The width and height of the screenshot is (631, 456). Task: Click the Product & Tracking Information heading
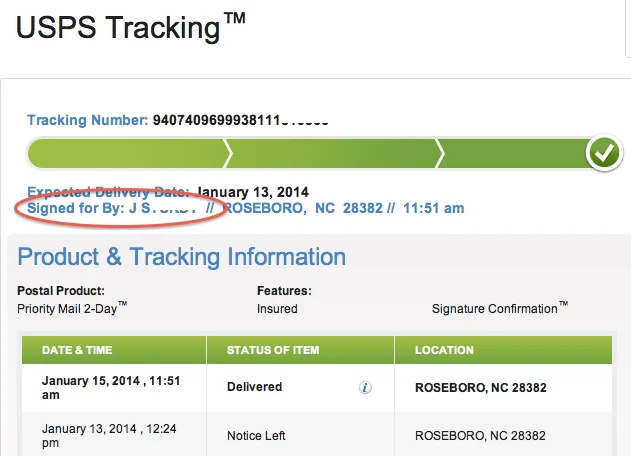coord(181,257)
